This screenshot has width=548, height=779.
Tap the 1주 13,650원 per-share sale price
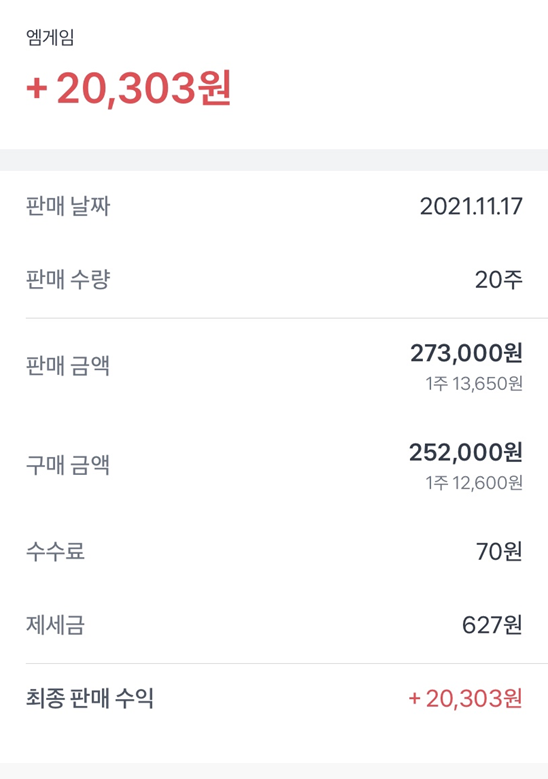(474, 384)
